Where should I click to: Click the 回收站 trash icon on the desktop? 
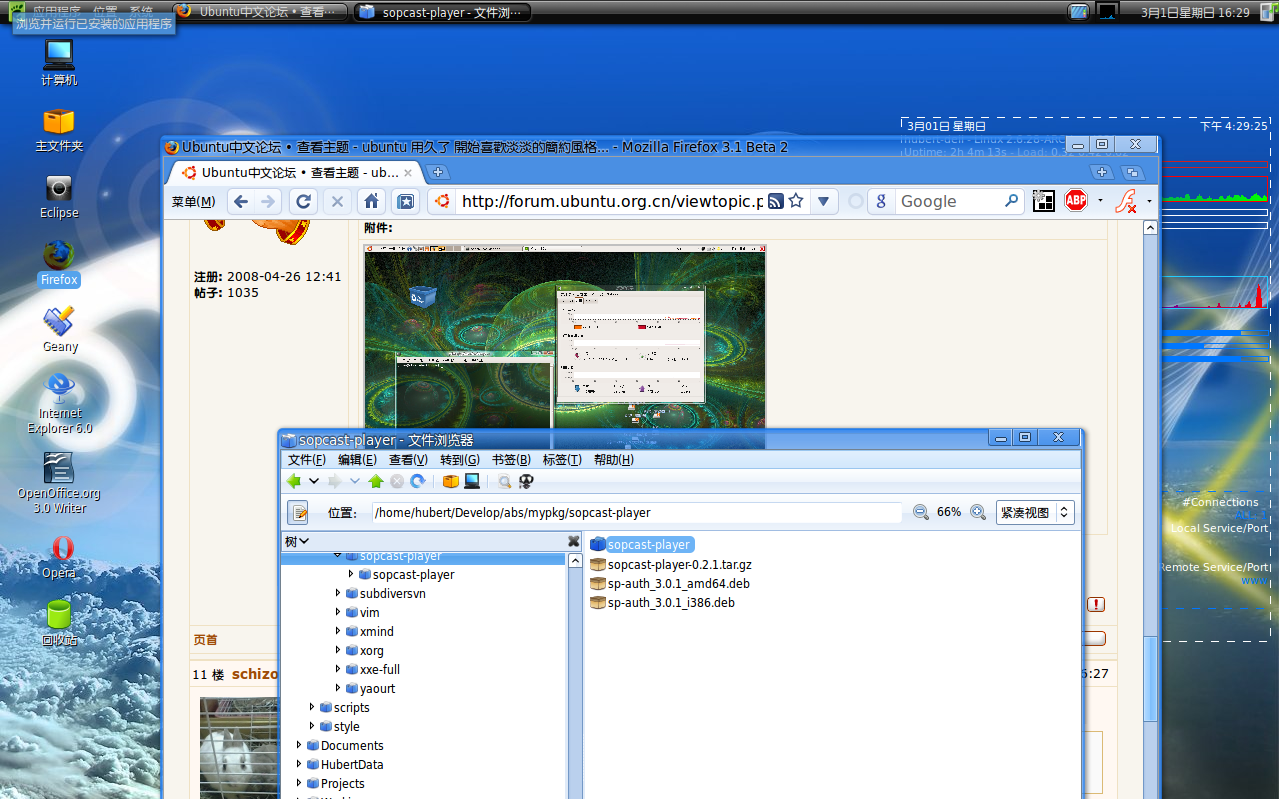[59, 622]
